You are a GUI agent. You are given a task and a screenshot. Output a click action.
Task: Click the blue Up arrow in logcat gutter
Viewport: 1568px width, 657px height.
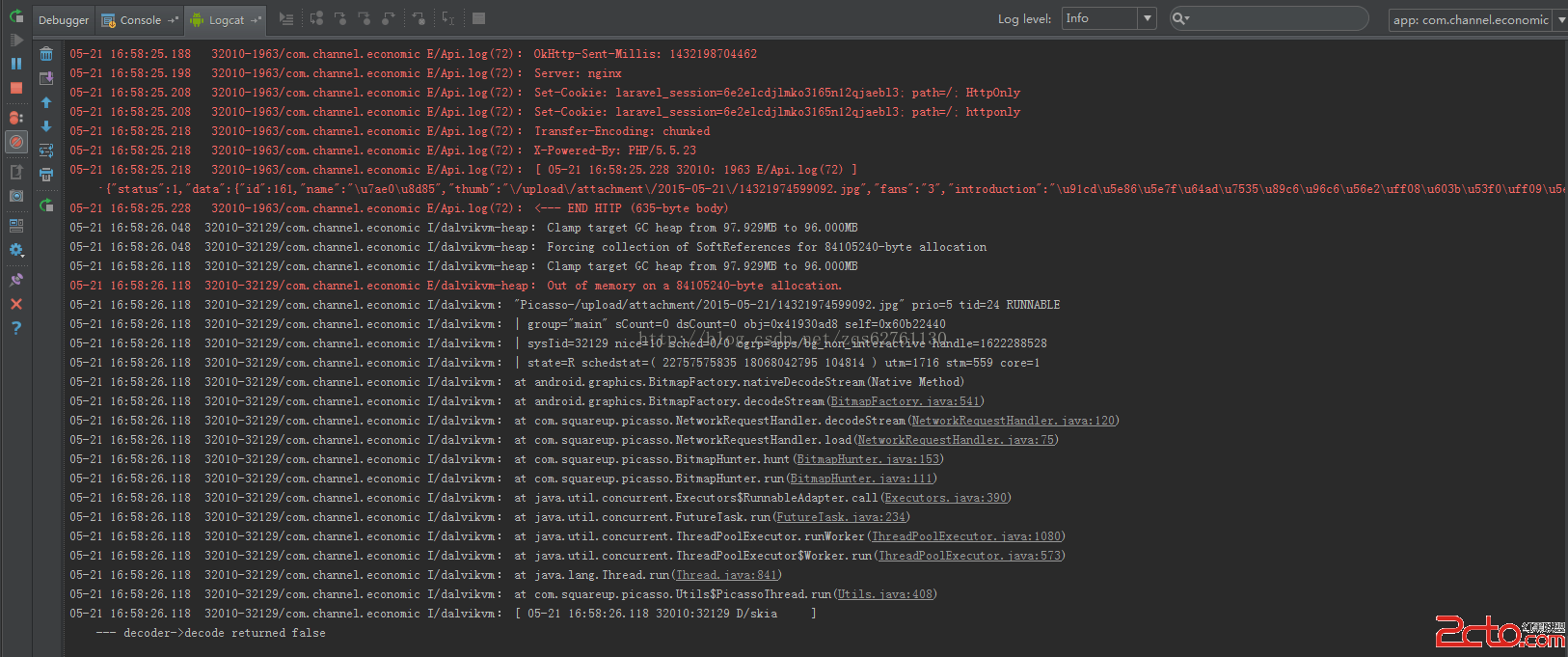point(46,102)
